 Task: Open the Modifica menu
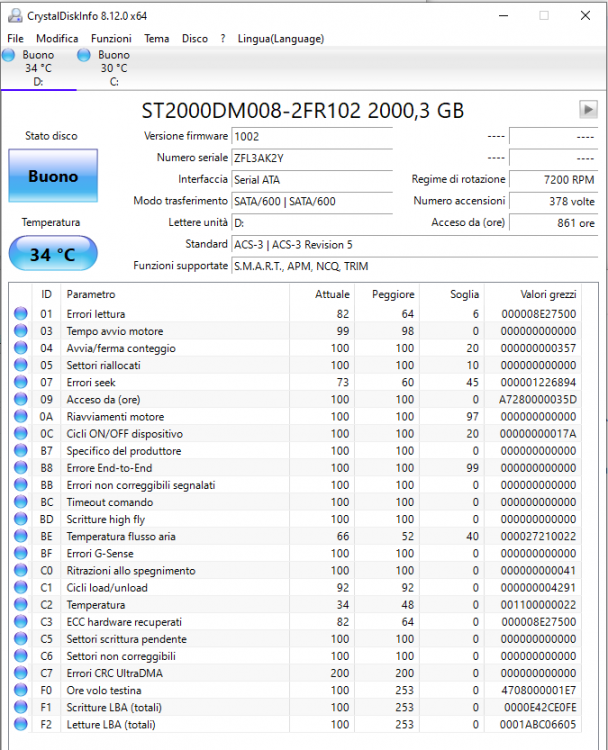[x=57, y=38]
